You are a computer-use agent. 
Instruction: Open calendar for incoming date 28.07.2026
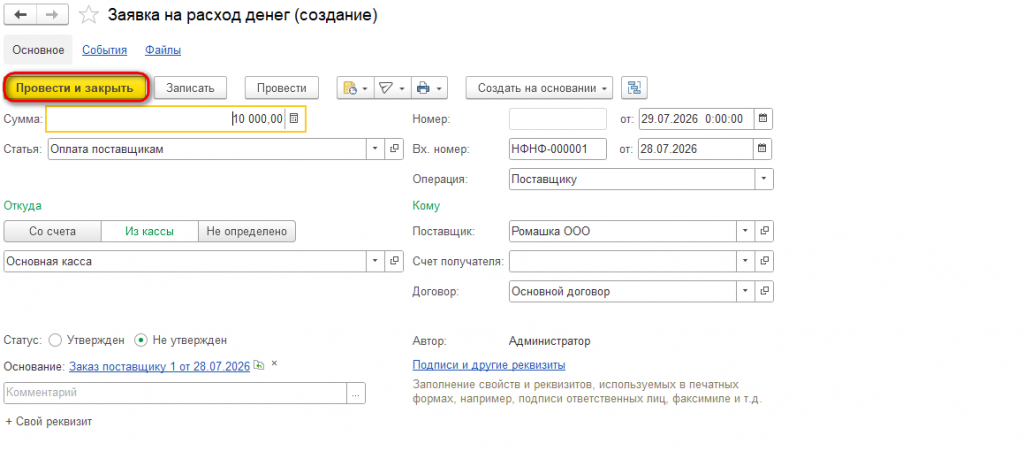(763, 149)
